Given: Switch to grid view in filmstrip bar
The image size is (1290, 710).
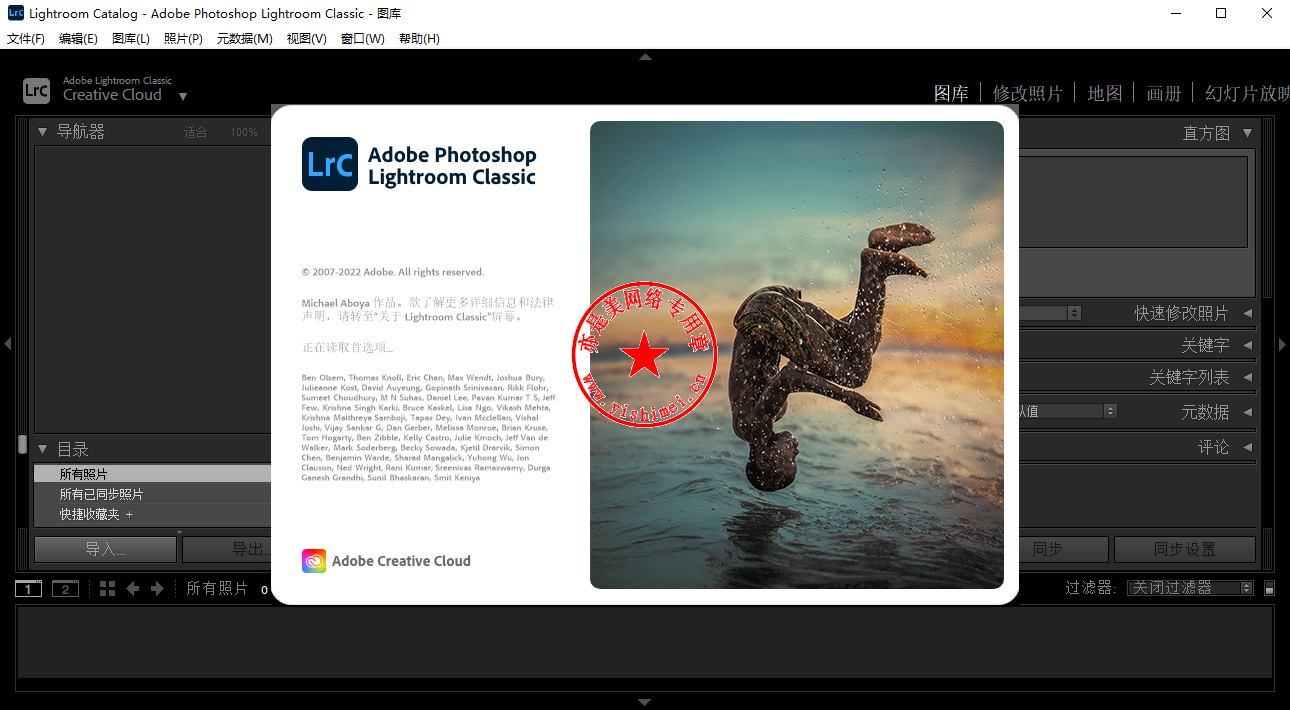Looking at the screenshot, I should click(108, 589).
